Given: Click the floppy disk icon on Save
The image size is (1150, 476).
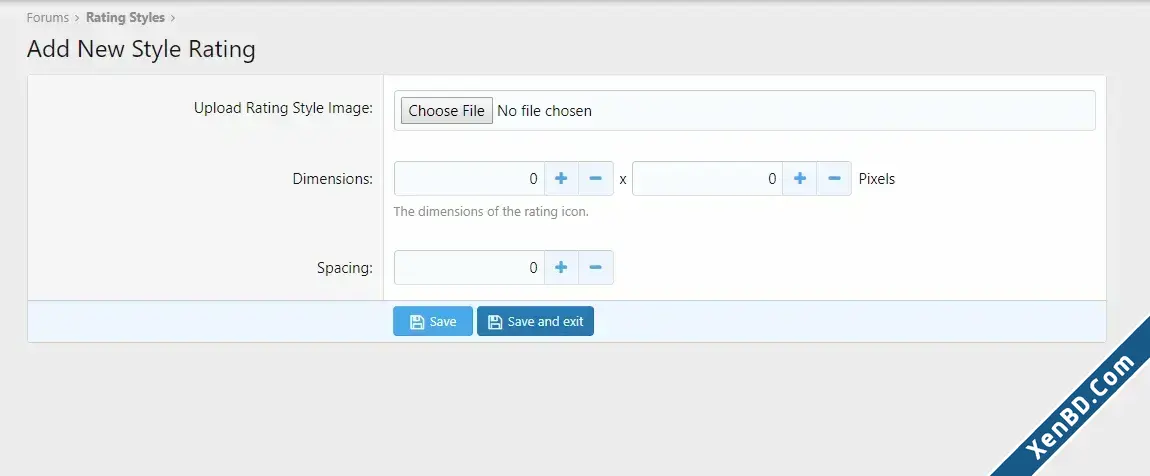Looking at the screenshot, I should pyautogui.click(x=417, y=322).
